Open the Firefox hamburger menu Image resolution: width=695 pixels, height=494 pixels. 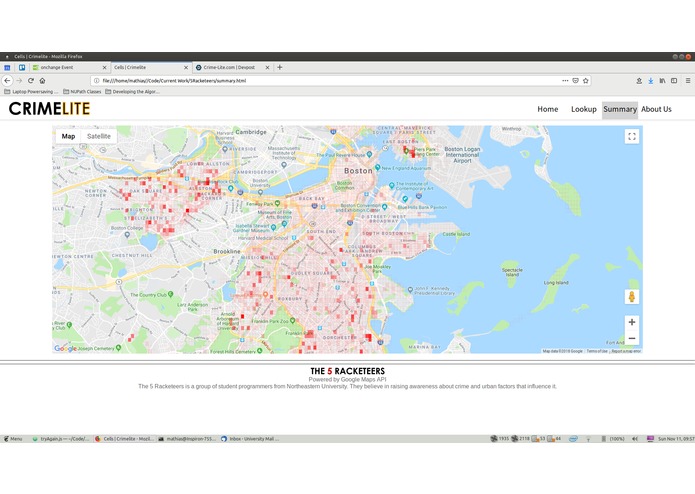click(688, 81)
